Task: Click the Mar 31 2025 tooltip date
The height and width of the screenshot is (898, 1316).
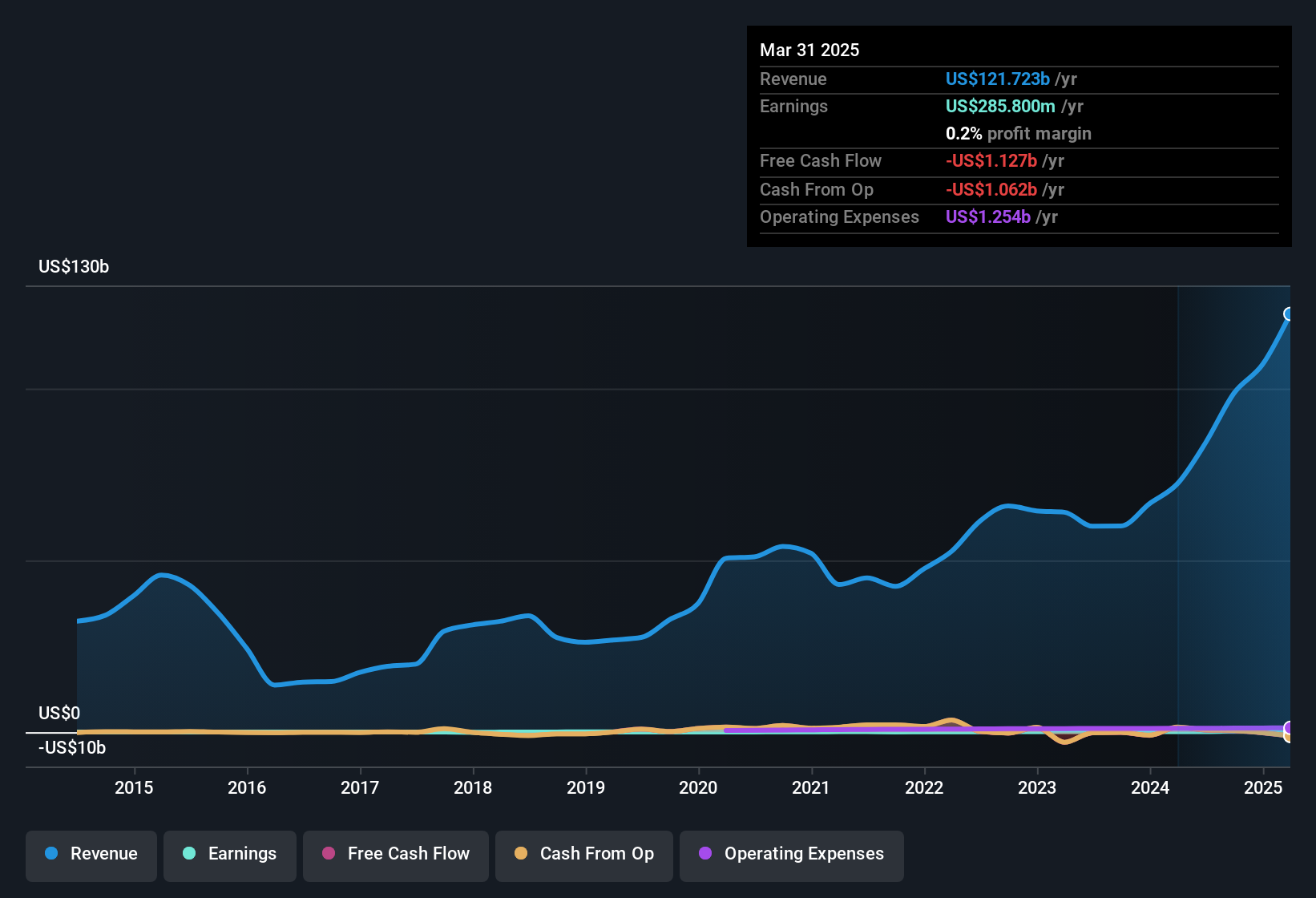Action: [809, 50]
